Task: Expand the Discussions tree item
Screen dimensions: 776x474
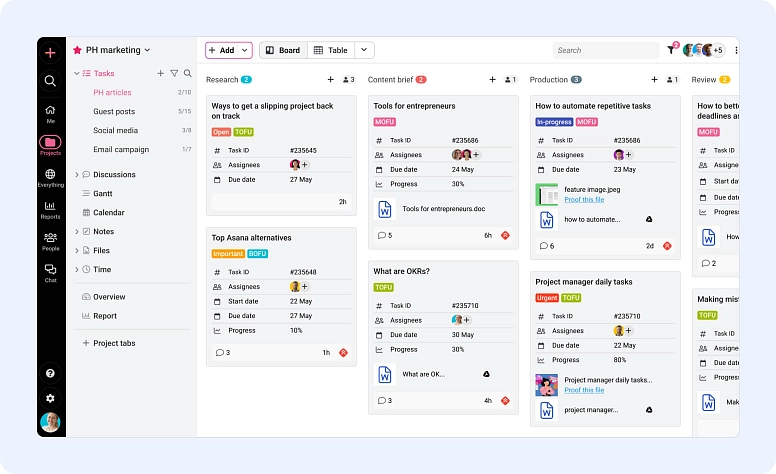Action: (77, 175)
